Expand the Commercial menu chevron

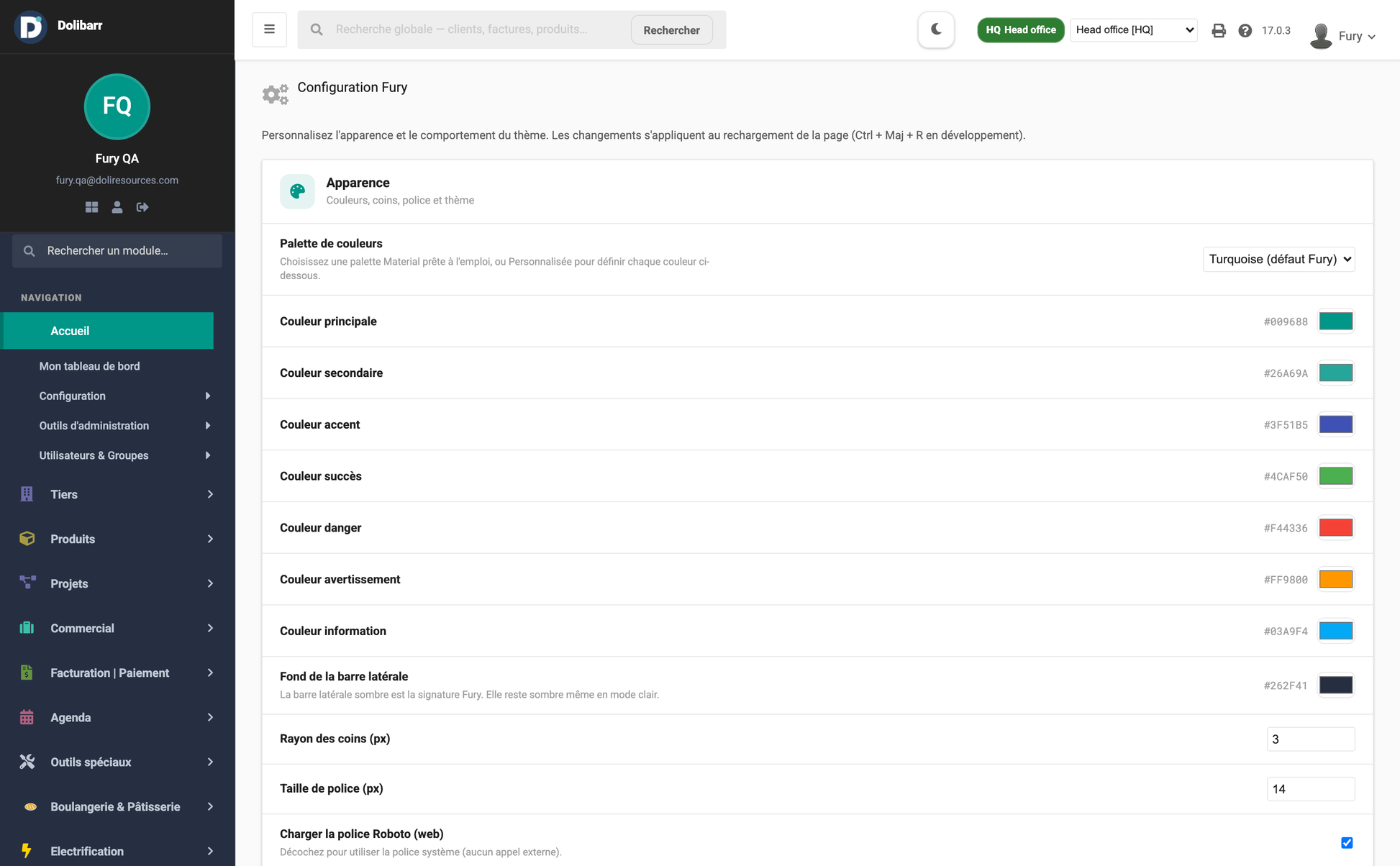coord(210,628)
